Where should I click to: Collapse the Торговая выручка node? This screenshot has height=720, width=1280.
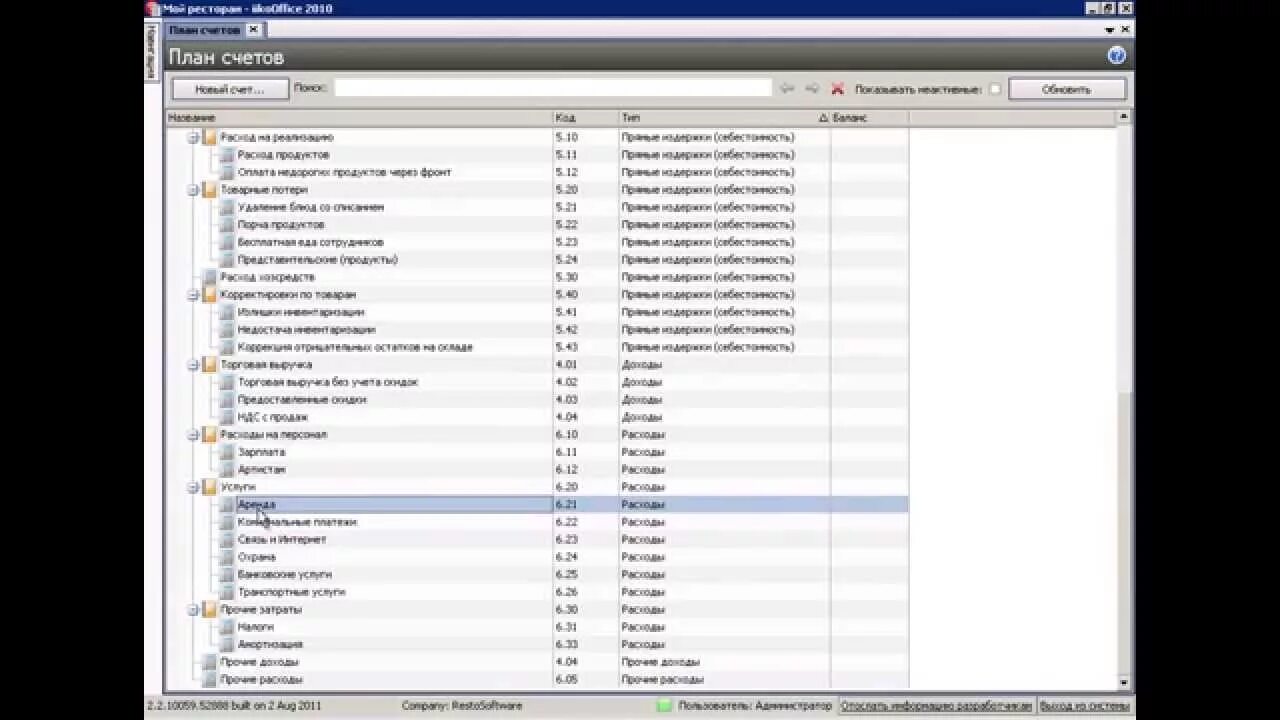(x=194, y=364)
